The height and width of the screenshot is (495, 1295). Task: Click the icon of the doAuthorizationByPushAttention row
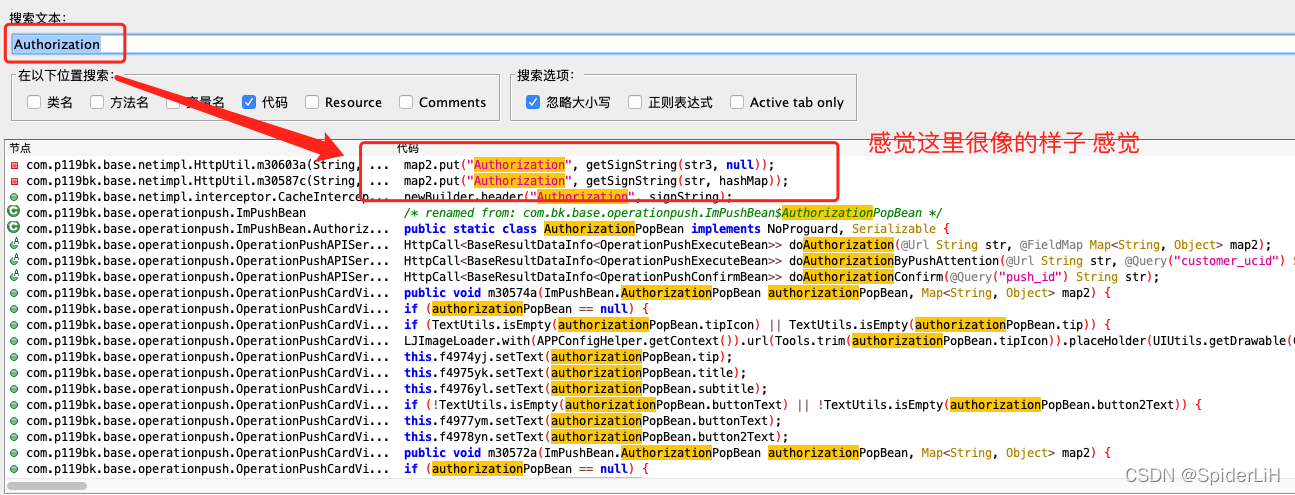pos(14,260)
